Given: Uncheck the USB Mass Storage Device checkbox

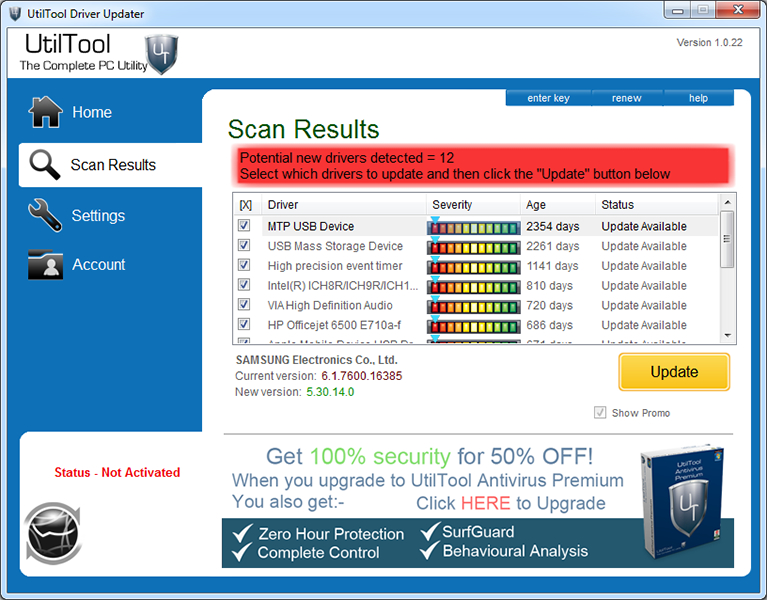Looking at the screenshot, I should click(244, 245).
